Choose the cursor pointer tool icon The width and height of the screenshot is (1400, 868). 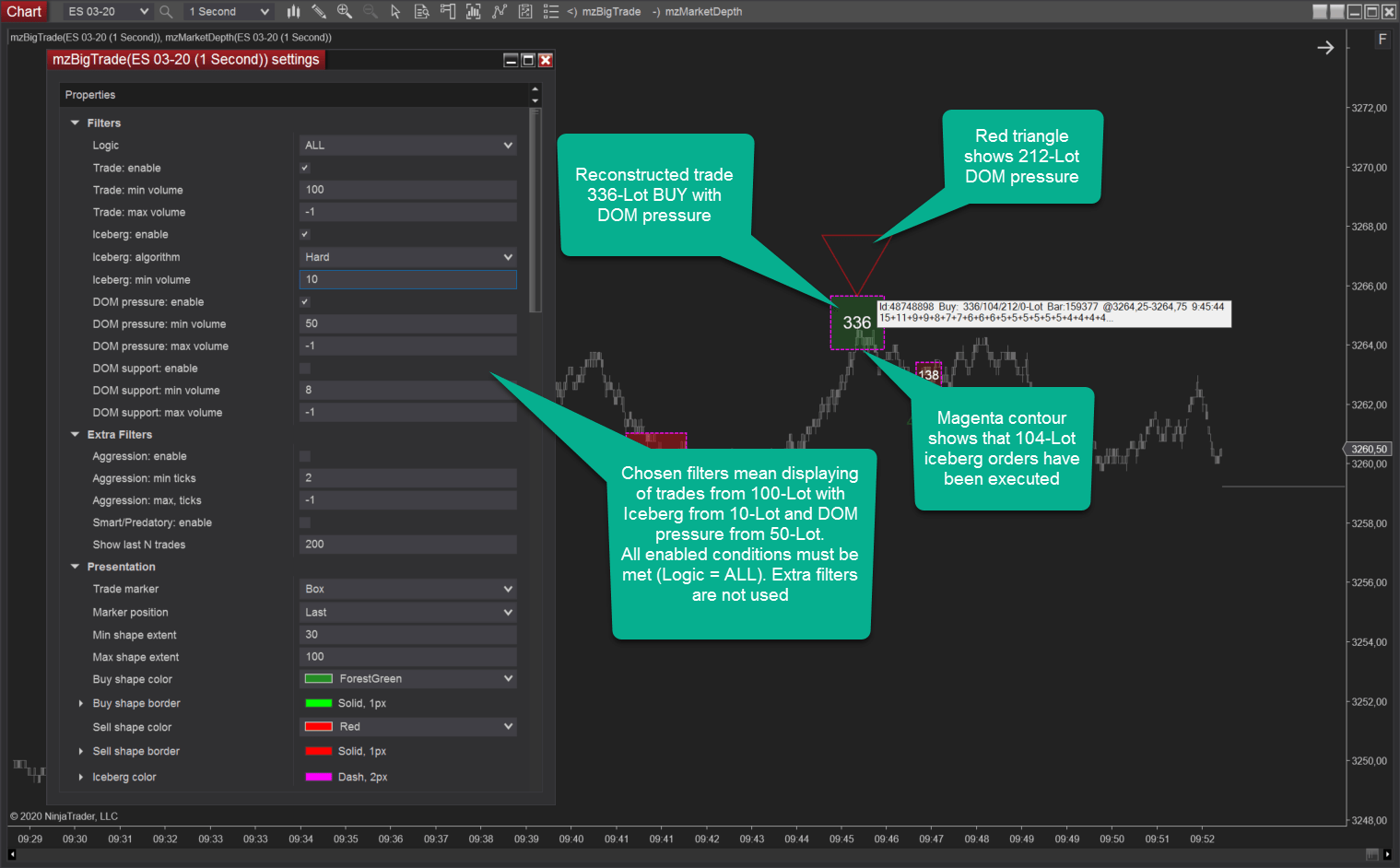coord(395,11)
